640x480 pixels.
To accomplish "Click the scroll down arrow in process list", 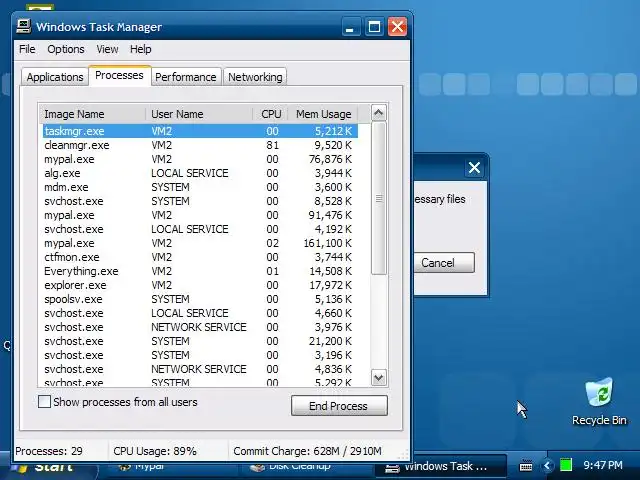I will 378,378.
